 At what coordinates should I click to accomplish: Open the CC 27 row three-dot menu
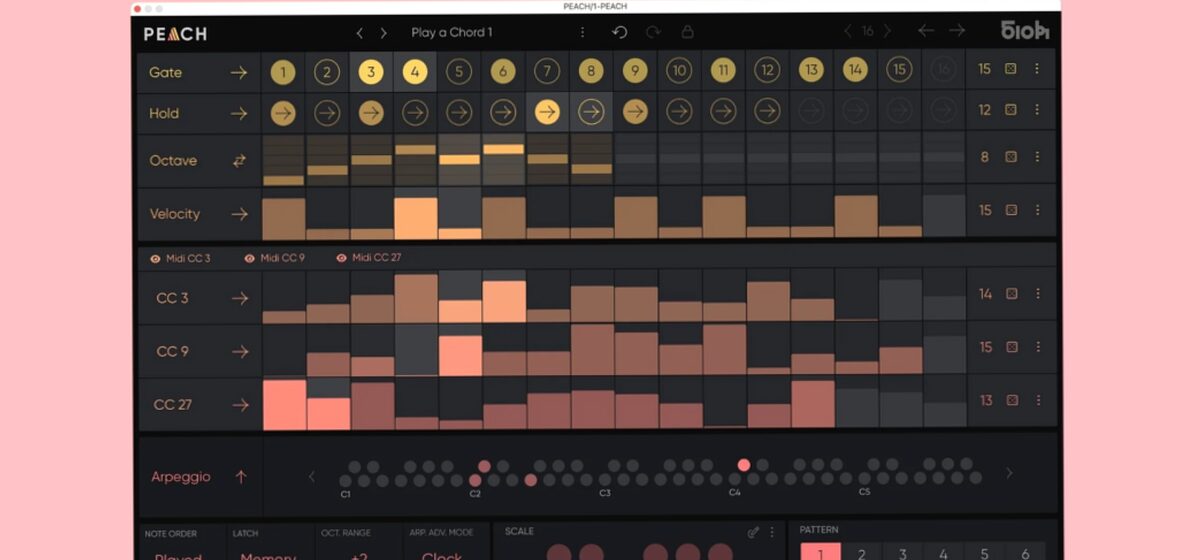pyautogui.click(x=1037, y=400)
